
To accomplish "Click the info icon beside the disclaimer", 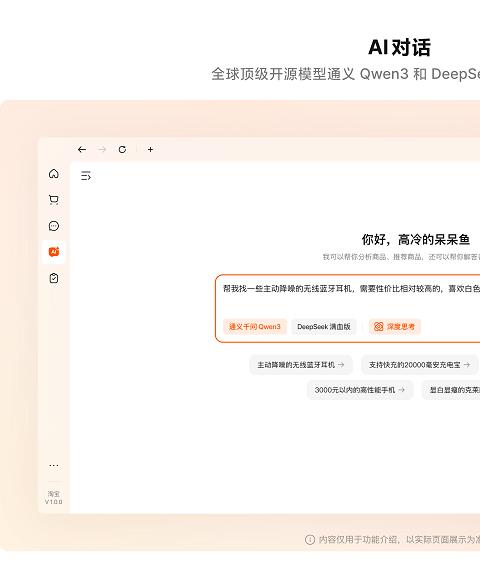I will [x=310, y=540].
